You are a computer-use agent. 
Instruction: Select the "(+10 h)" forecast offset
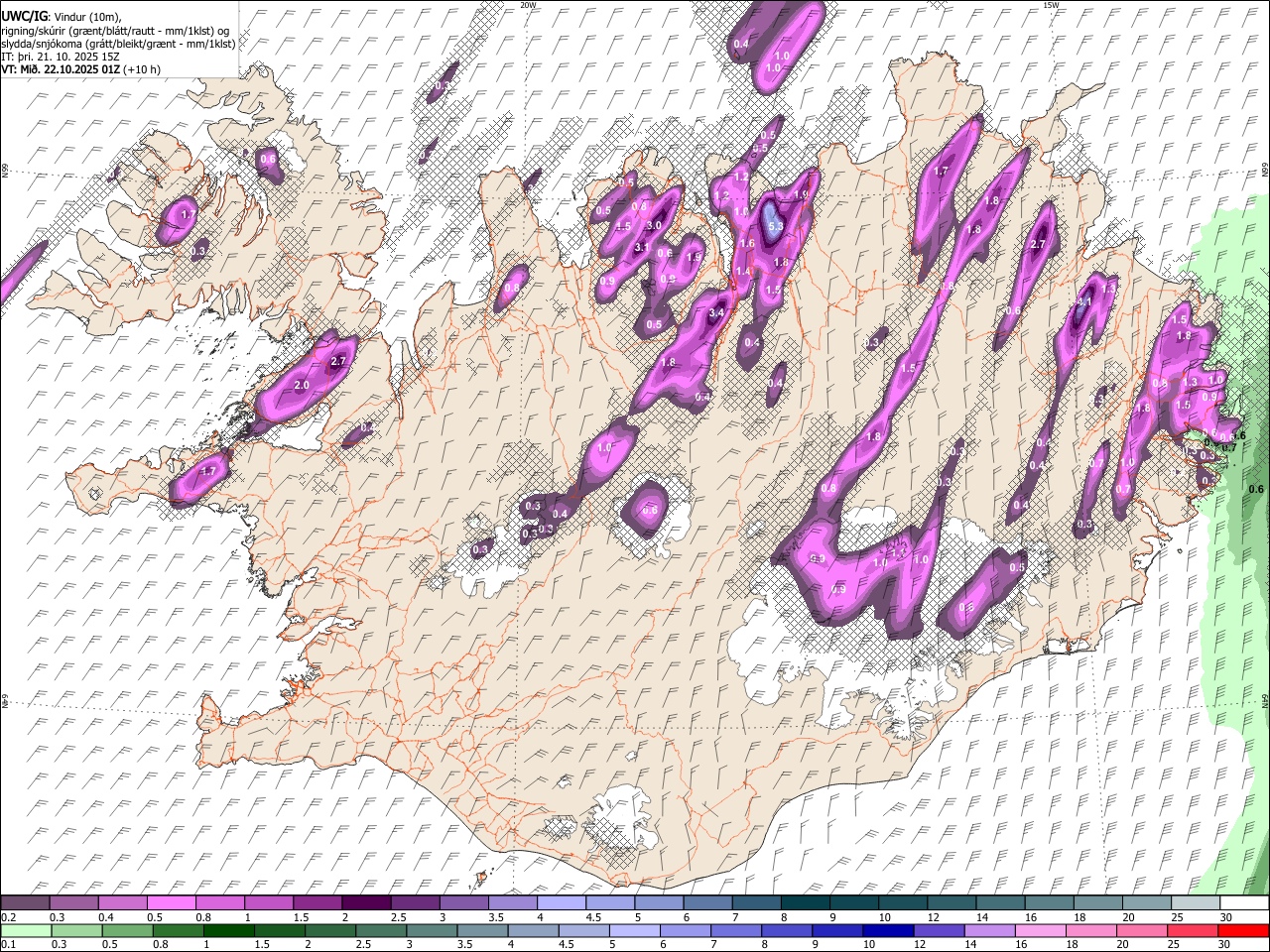tap(142, 69)
